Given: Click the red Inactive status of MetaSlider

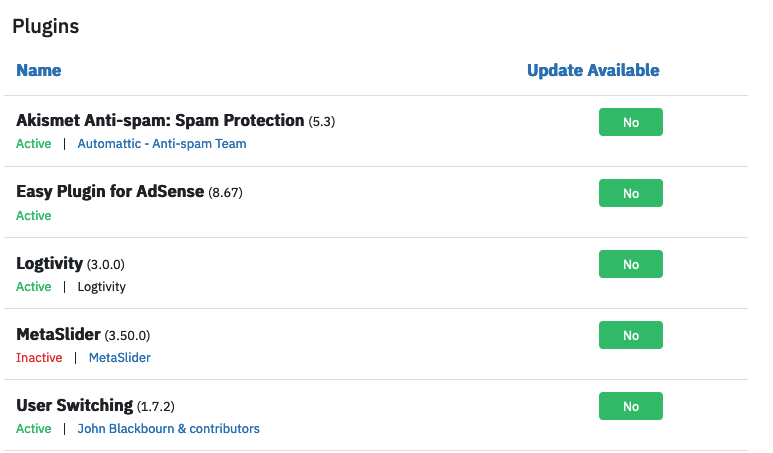Looking at the screenshot, I should click(39, 358).
